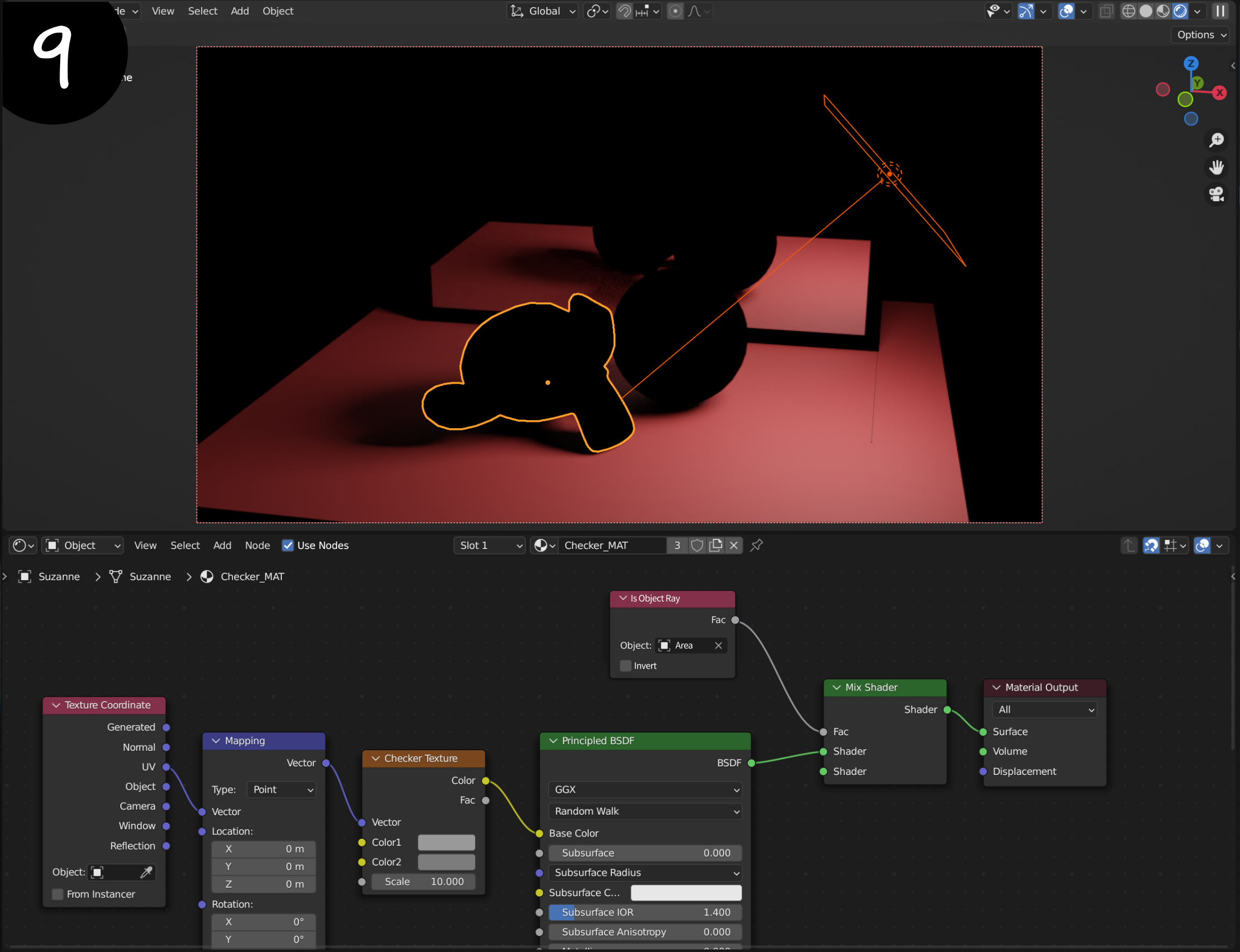Click eyedropper in Texture Coordinate node
The height and width of the screenshot is (952, 1240).
[146, 872]
